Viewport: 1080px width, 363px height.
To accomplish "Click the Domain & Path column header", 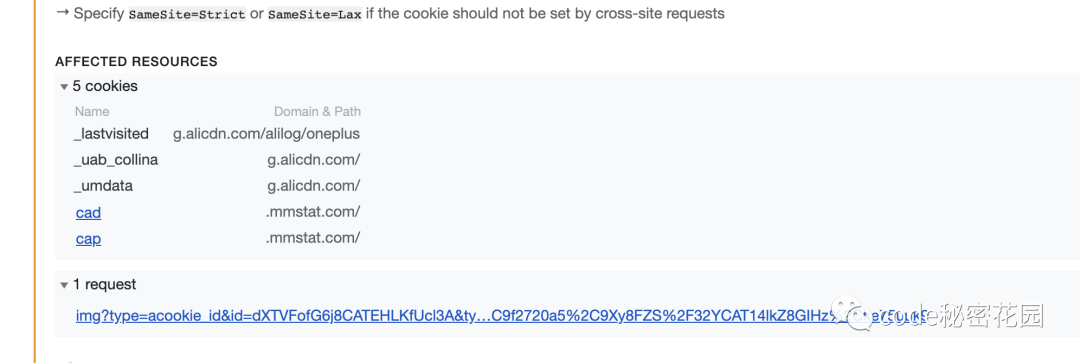I will tap(318, 112).
